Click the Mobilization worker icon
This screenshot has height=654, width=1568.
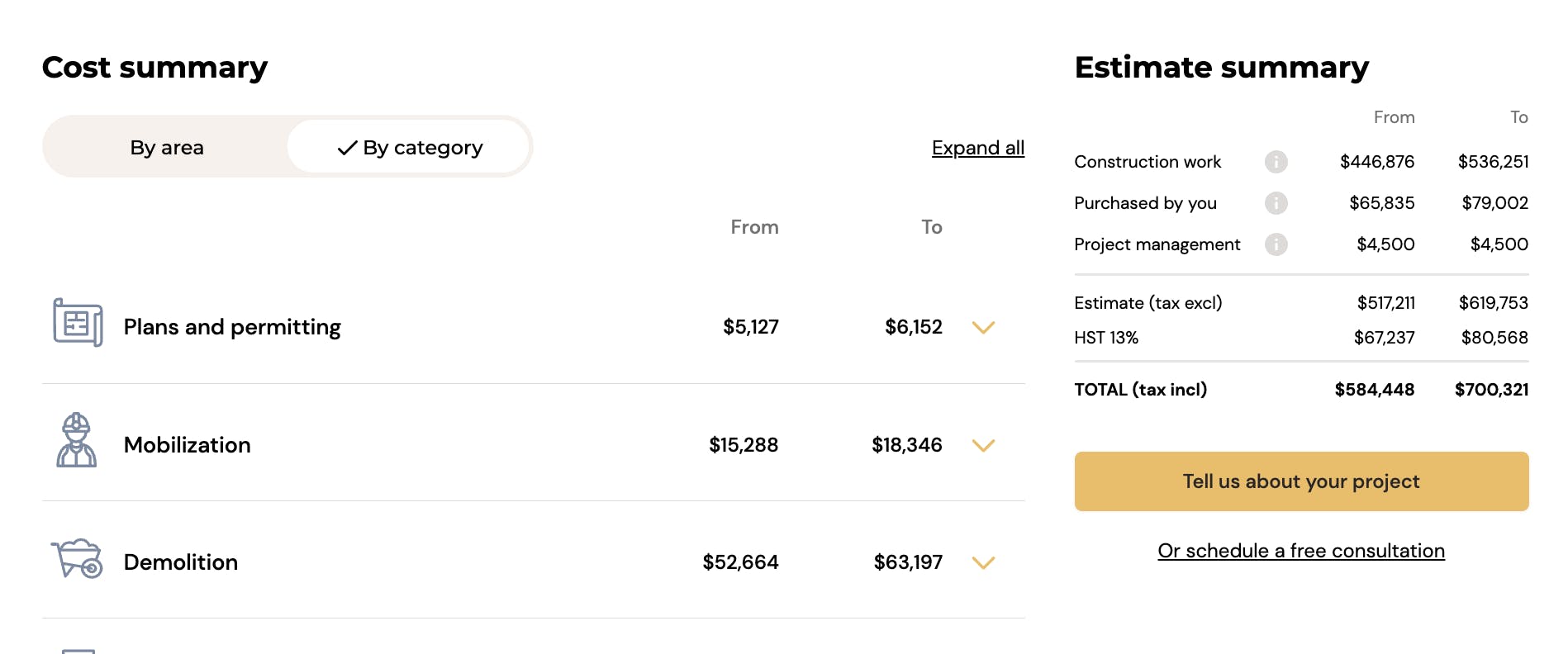click(x=76, y=440)
